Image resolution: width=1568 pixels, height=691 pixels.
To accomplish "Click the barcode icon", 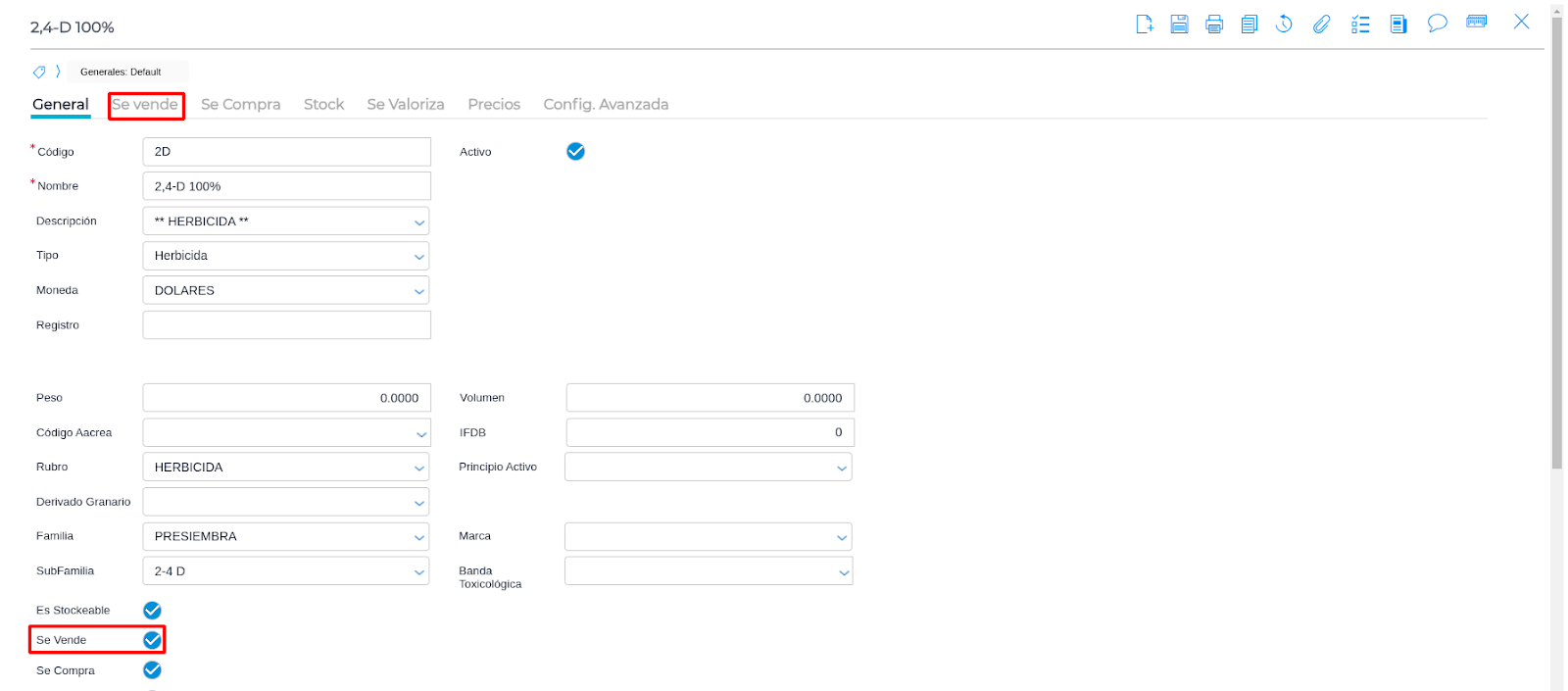I will tap(1476, 22).
